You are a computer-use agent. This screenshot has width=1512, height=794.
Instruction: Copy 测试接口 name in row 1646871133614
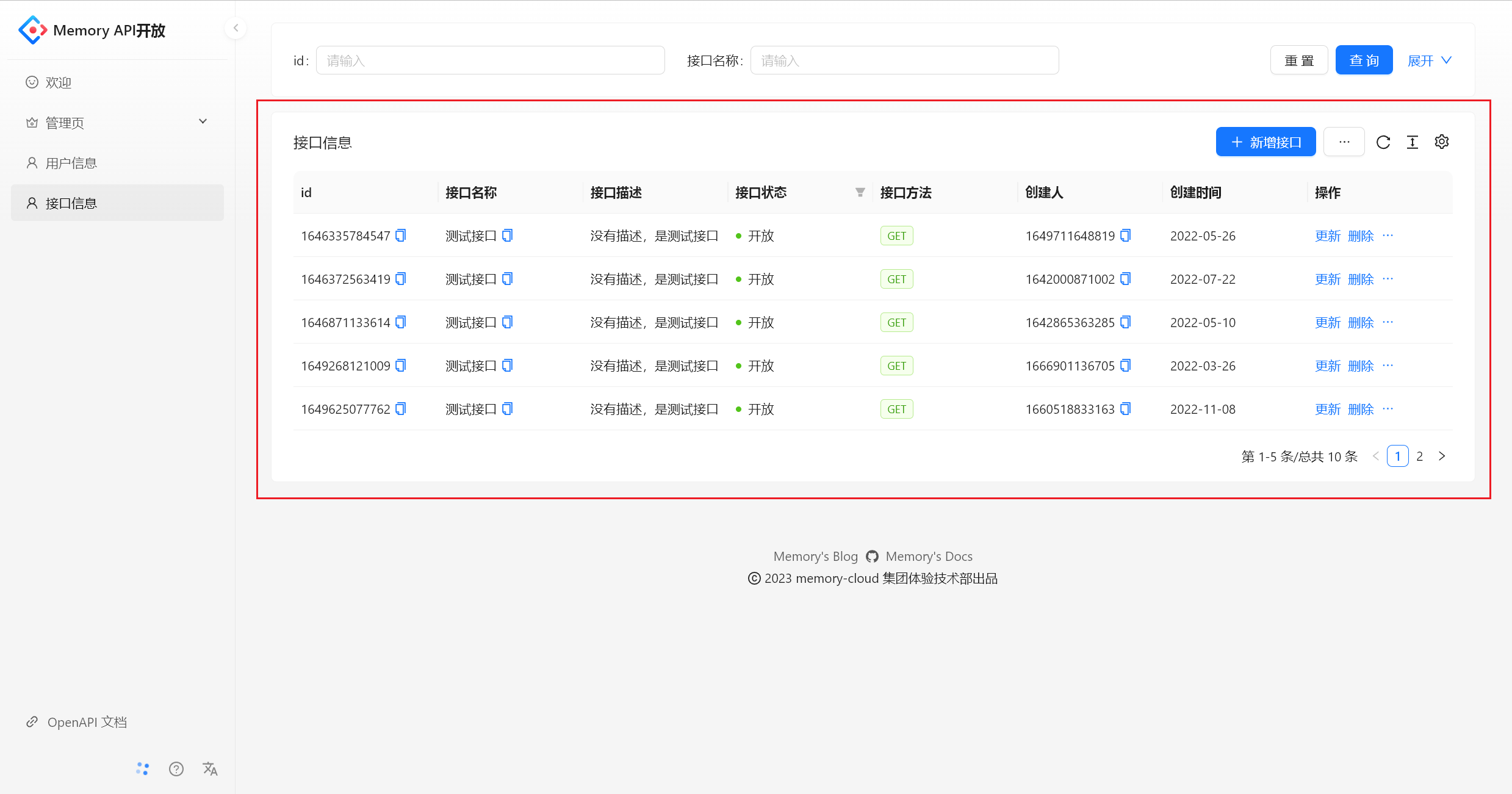tap(508, 322)
